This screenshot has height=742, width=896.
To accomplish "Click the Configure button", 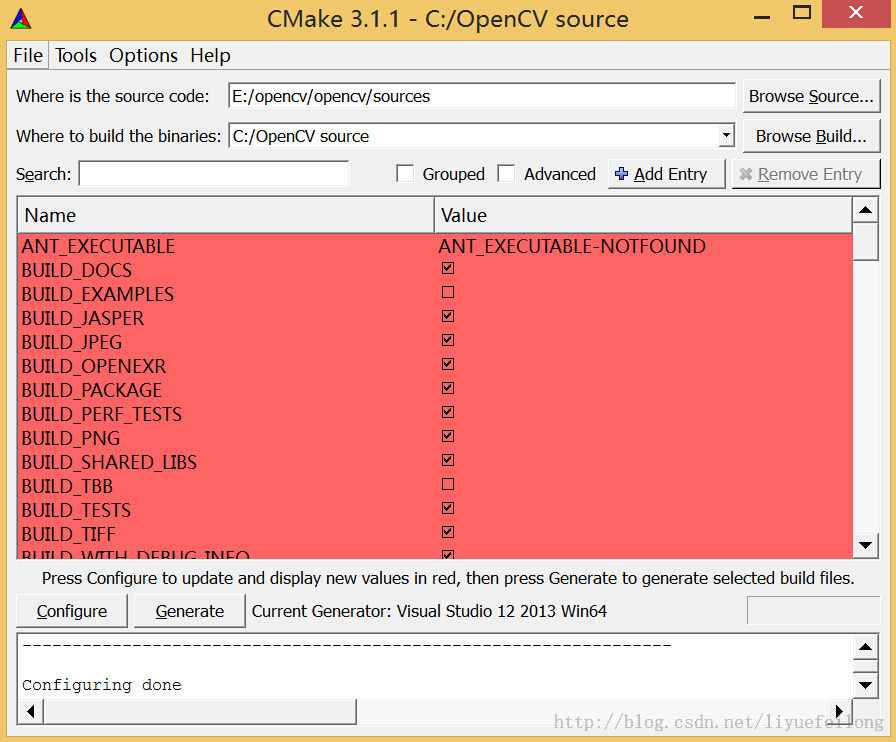I will (x=72, y=611).
